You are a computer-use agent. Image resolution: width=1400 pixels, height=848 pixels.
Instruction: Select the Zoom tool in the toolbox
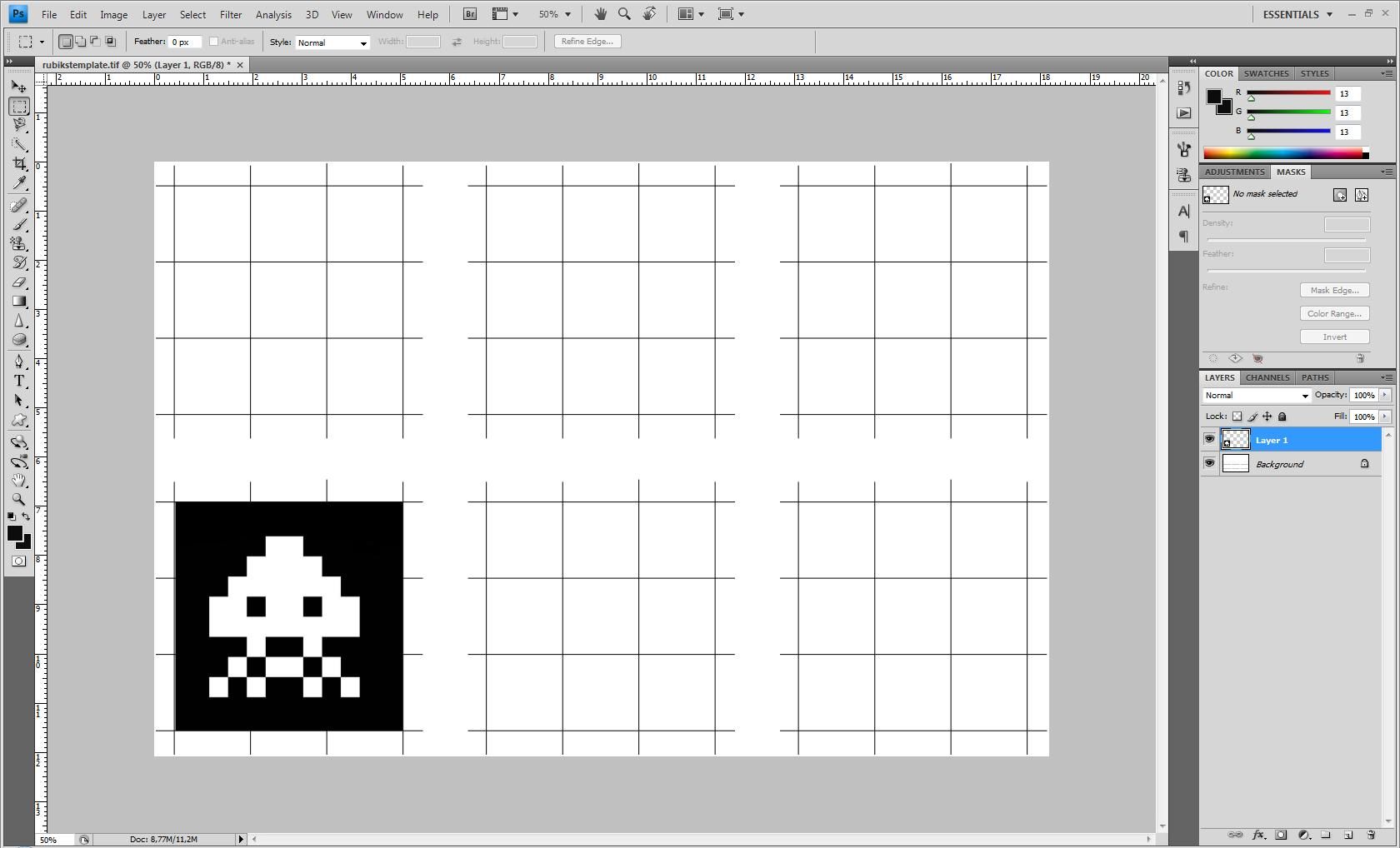click(19, 500)
